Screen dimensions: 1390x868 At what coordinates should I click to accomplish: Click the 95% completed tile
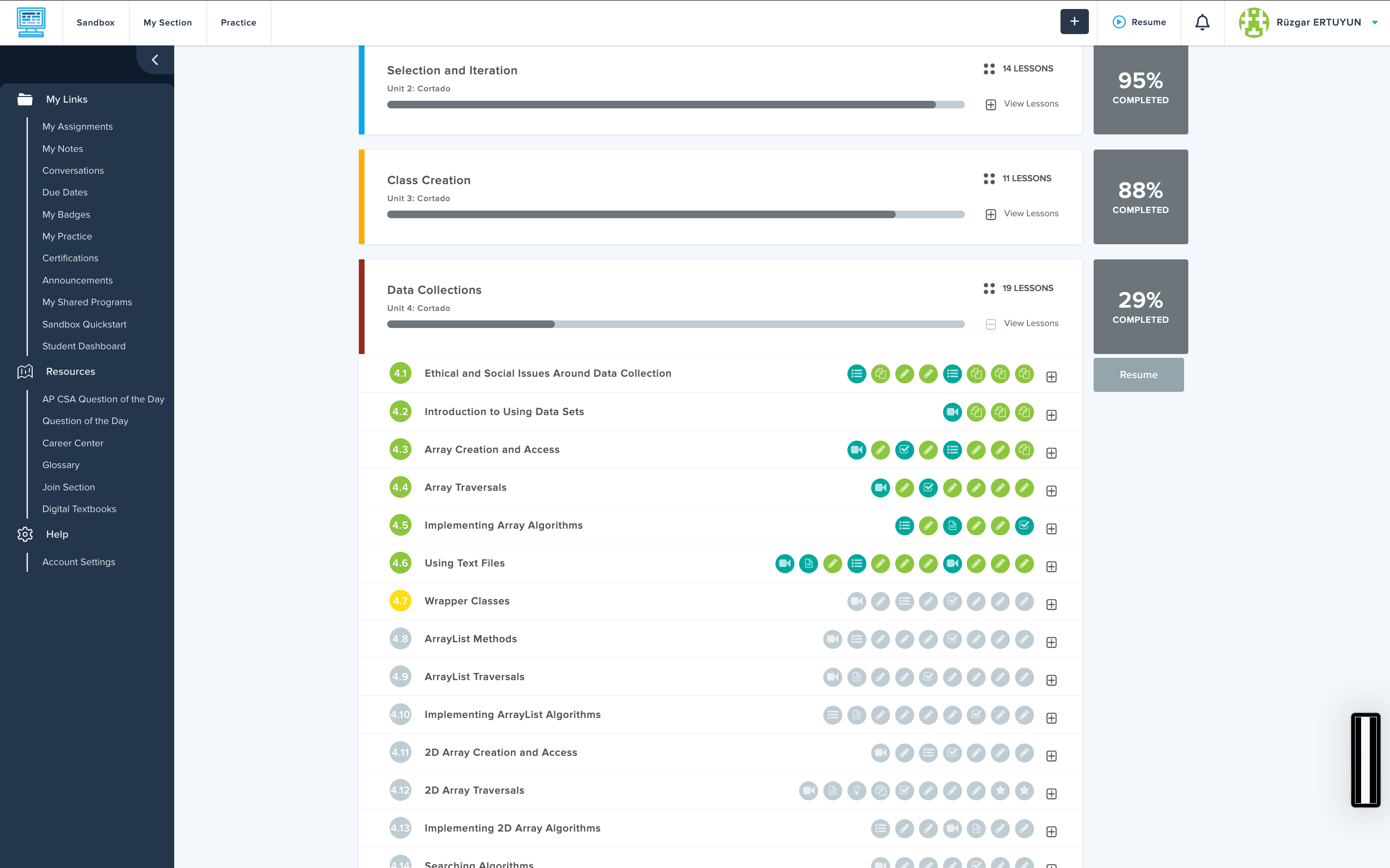pyautogui.click(x=1140, y=89)
